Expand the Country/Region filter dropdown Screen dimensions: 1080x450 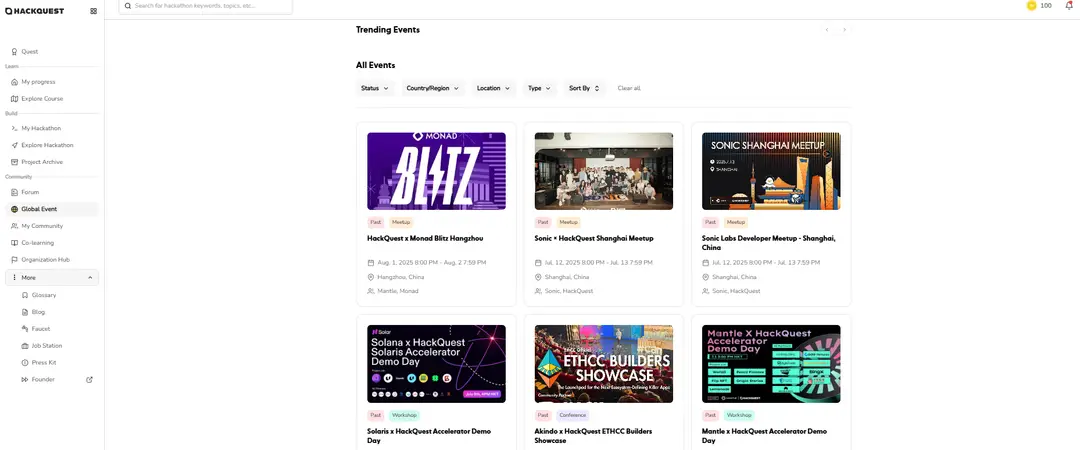(x=433, y=88)
